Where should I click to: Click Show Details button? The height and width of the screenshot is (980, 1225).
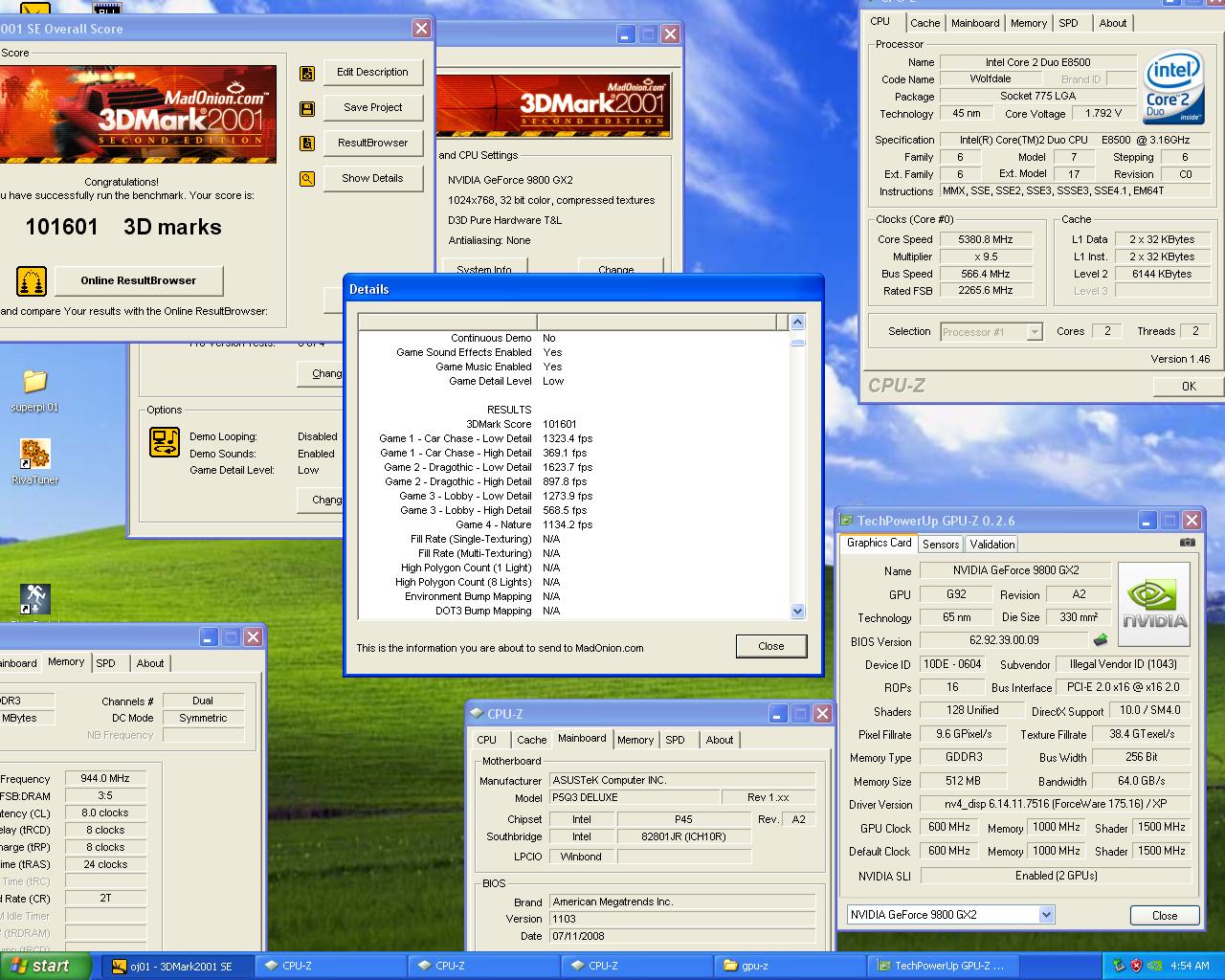click(x=372, y=178)
